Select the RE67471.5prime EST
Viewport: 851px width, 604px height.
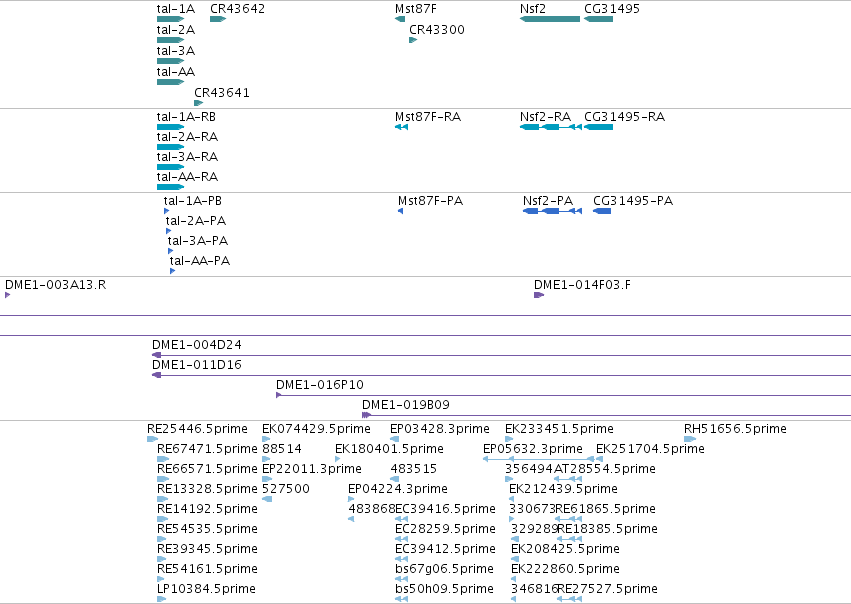(x=163, y=459)
